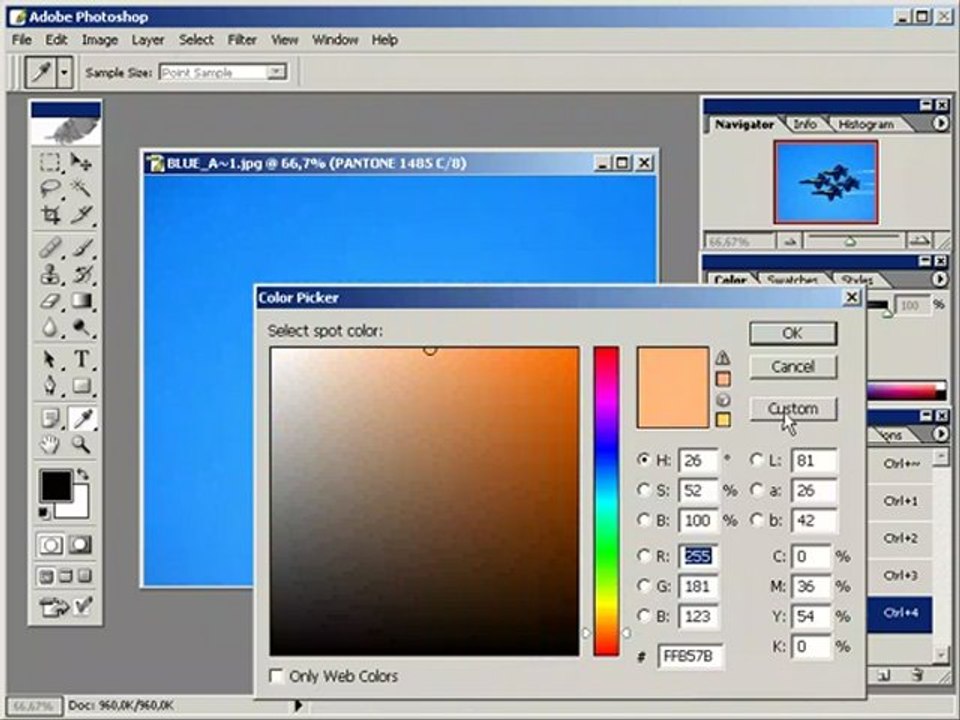960x720 pixels.
Task: Click the Navigator image thumbnail
Action: tap(826, 182)
